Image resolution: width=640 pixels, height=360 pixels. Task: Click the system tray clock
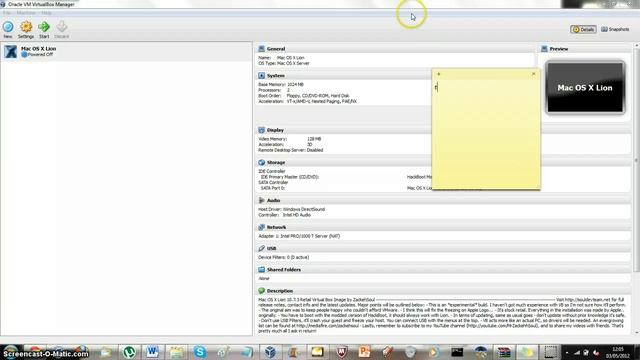618,353
